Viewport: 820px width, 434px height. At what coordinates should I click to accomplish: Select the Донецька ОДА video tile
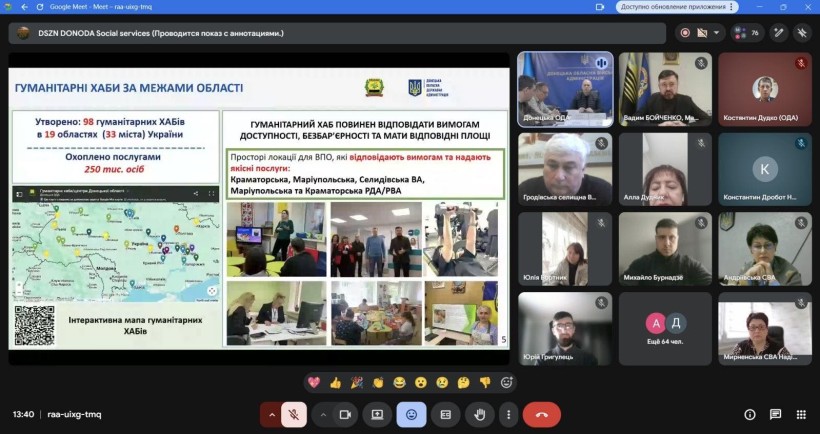[565, 89]
